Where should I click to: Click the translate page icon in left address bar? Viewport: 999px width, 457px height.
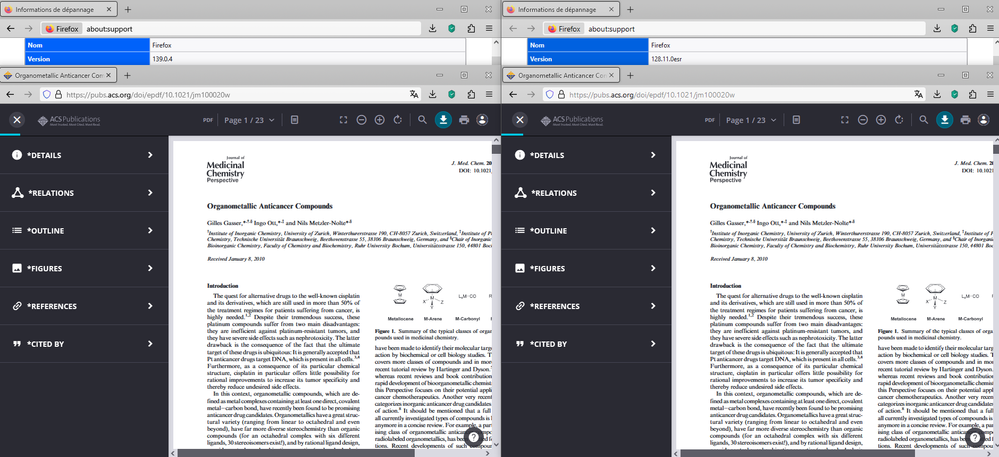click(x=414, y=94)
